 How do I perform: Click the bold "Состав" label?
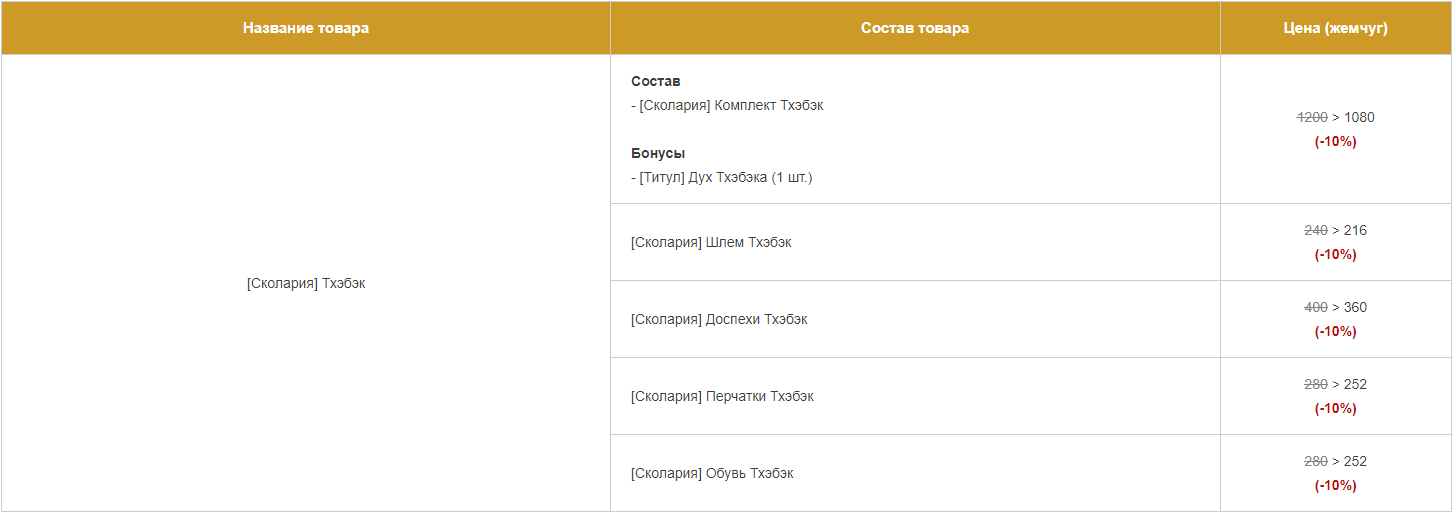tap(655, 81)
